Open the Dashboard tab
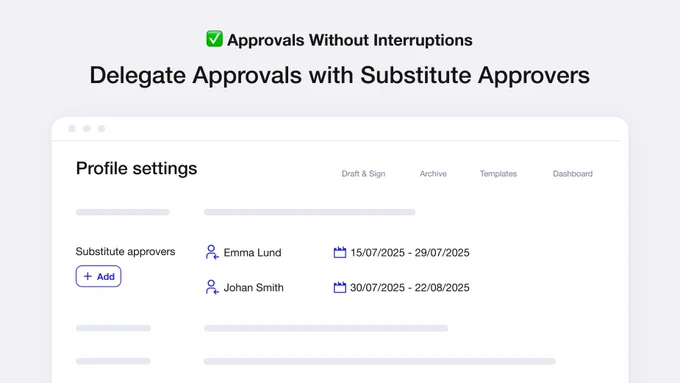This screenshot has width=680, height=383. tap(572, 173)
